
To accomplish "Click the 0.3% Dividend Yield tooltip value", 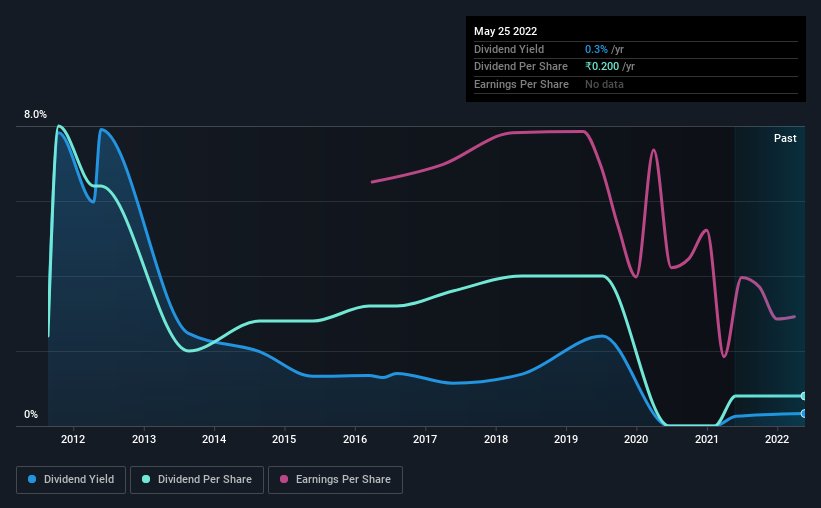I will [594, 49].
